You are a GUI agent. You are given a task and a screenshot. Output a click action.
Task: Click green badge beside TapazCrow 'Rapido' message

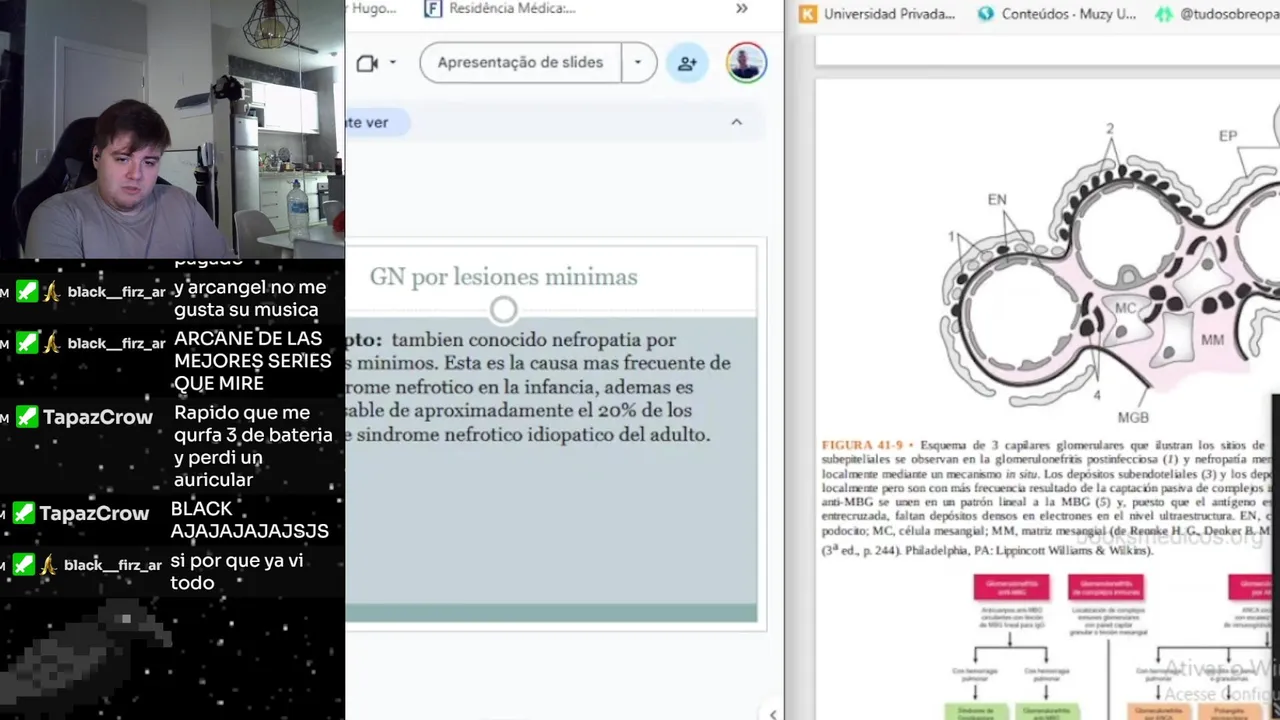[x=27, y=417]
